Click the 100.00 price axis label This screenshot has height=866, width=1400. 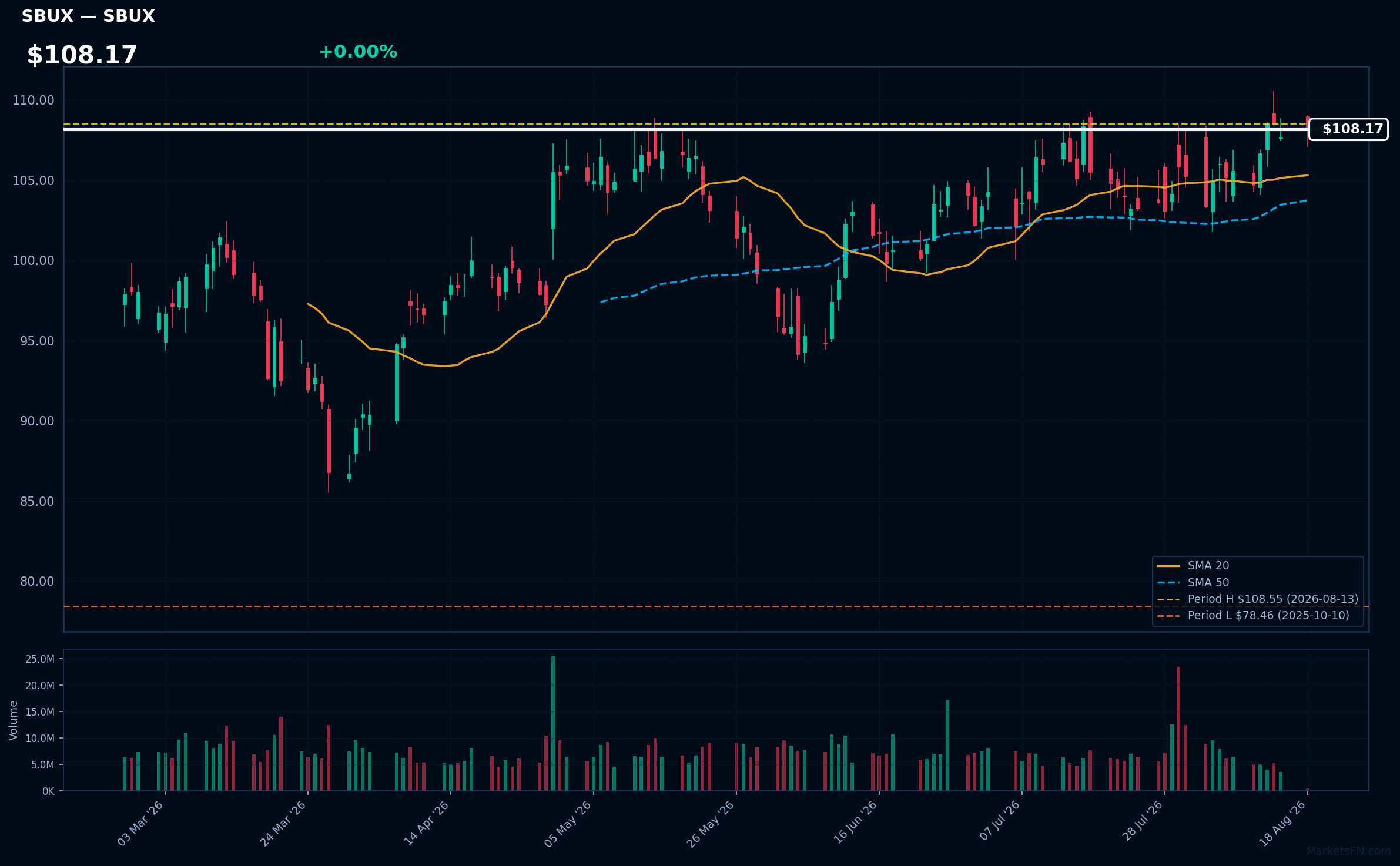click(x=34, y=261)
